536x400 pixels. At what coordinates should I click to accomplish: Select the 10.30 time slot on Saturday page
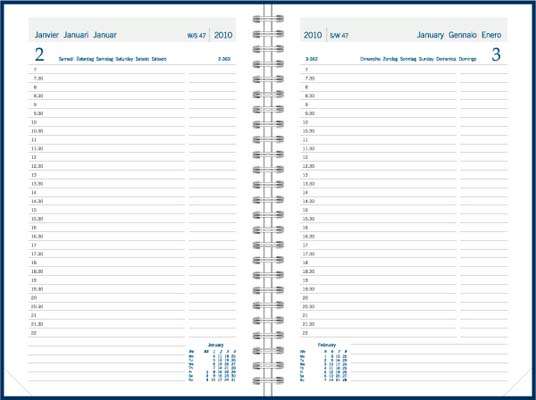(107, 131)
